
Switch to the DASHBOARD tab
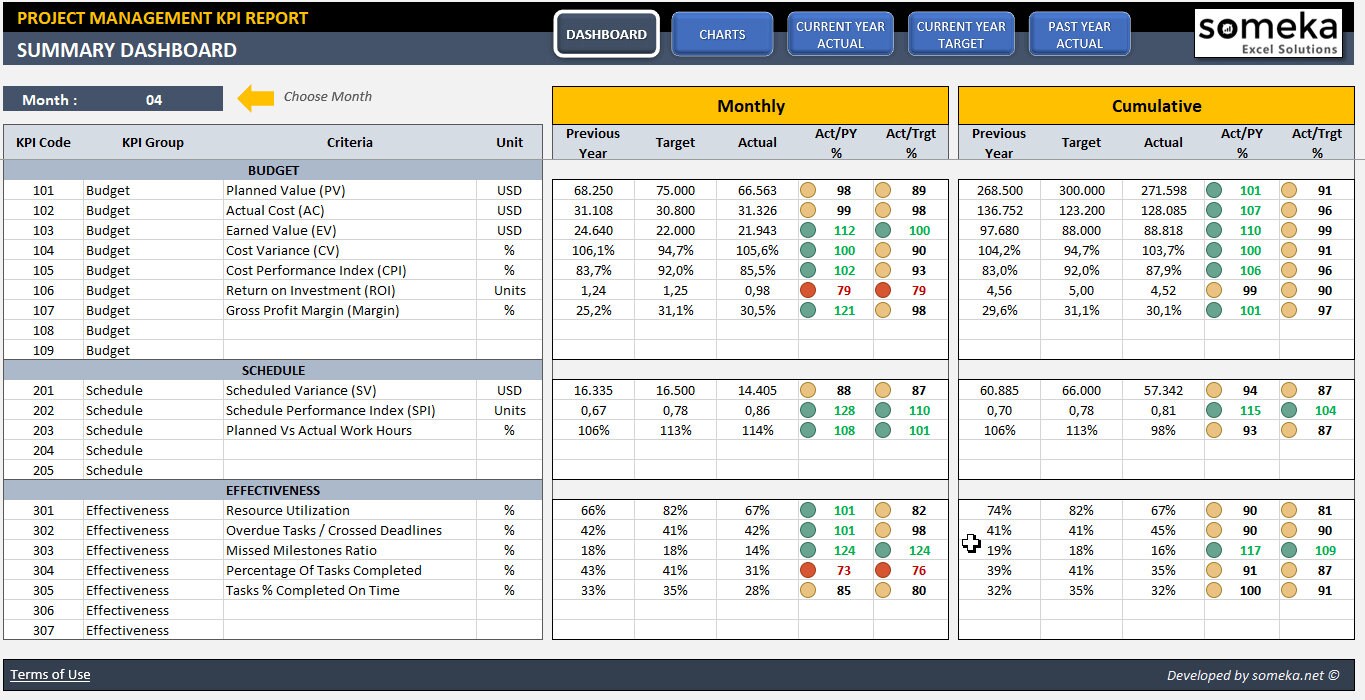coord(606,33)
